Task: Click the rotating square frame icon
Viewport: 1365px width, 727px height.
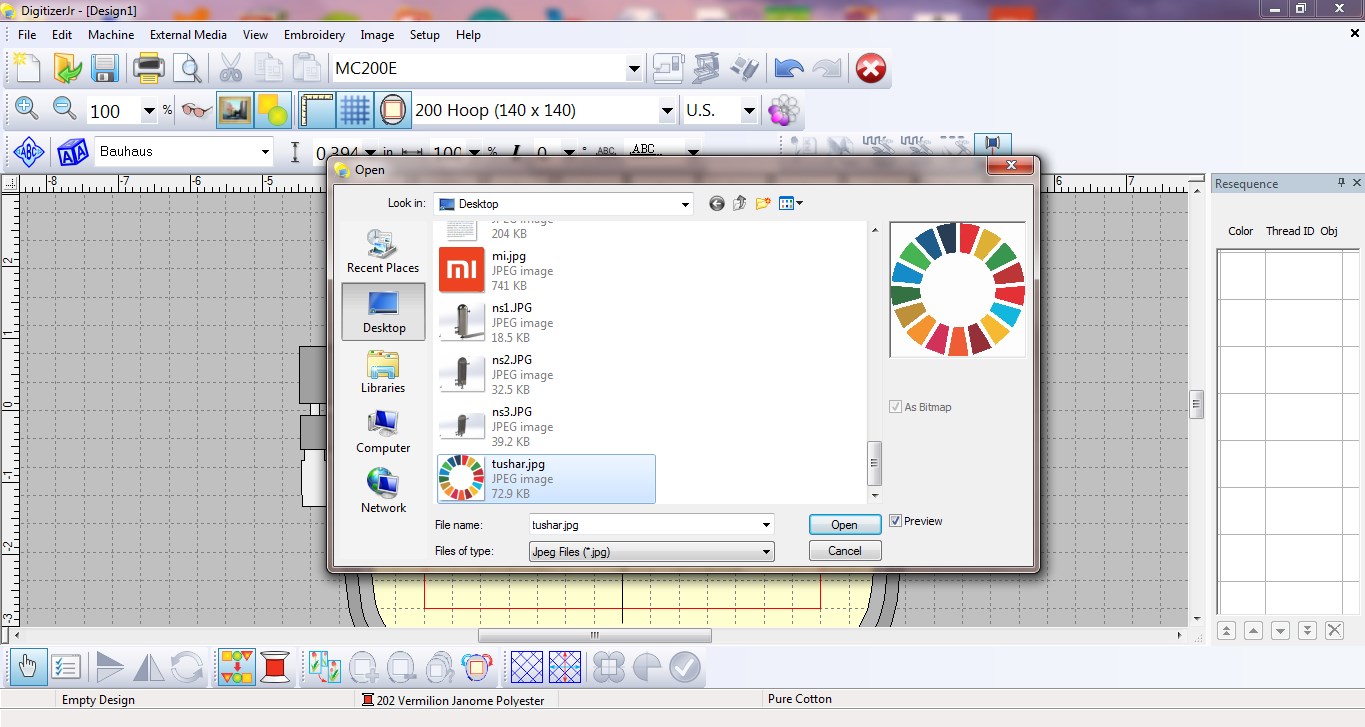Action: 478,666
